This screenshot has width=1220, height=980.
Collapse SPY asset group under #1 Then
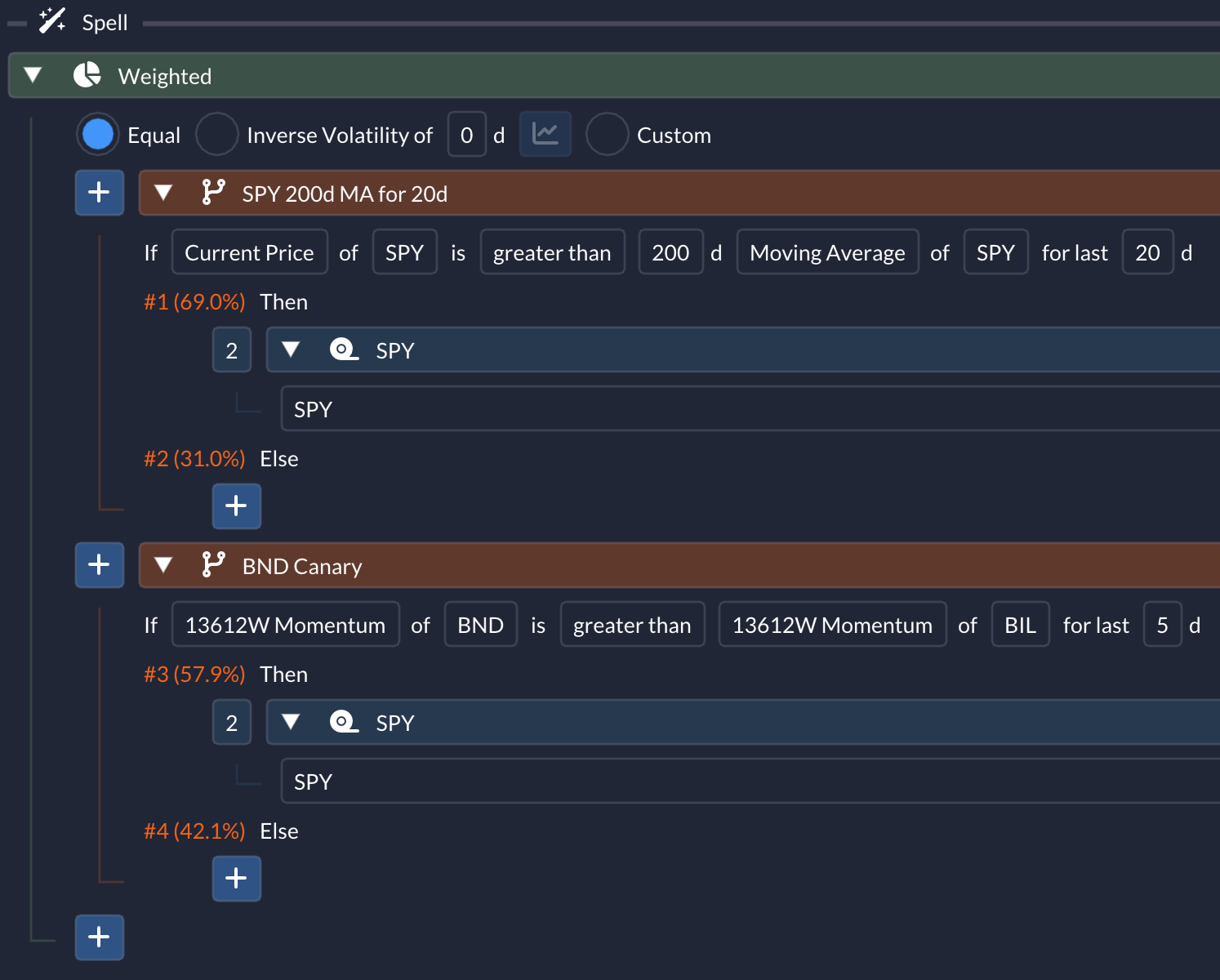tap(291, 350)
